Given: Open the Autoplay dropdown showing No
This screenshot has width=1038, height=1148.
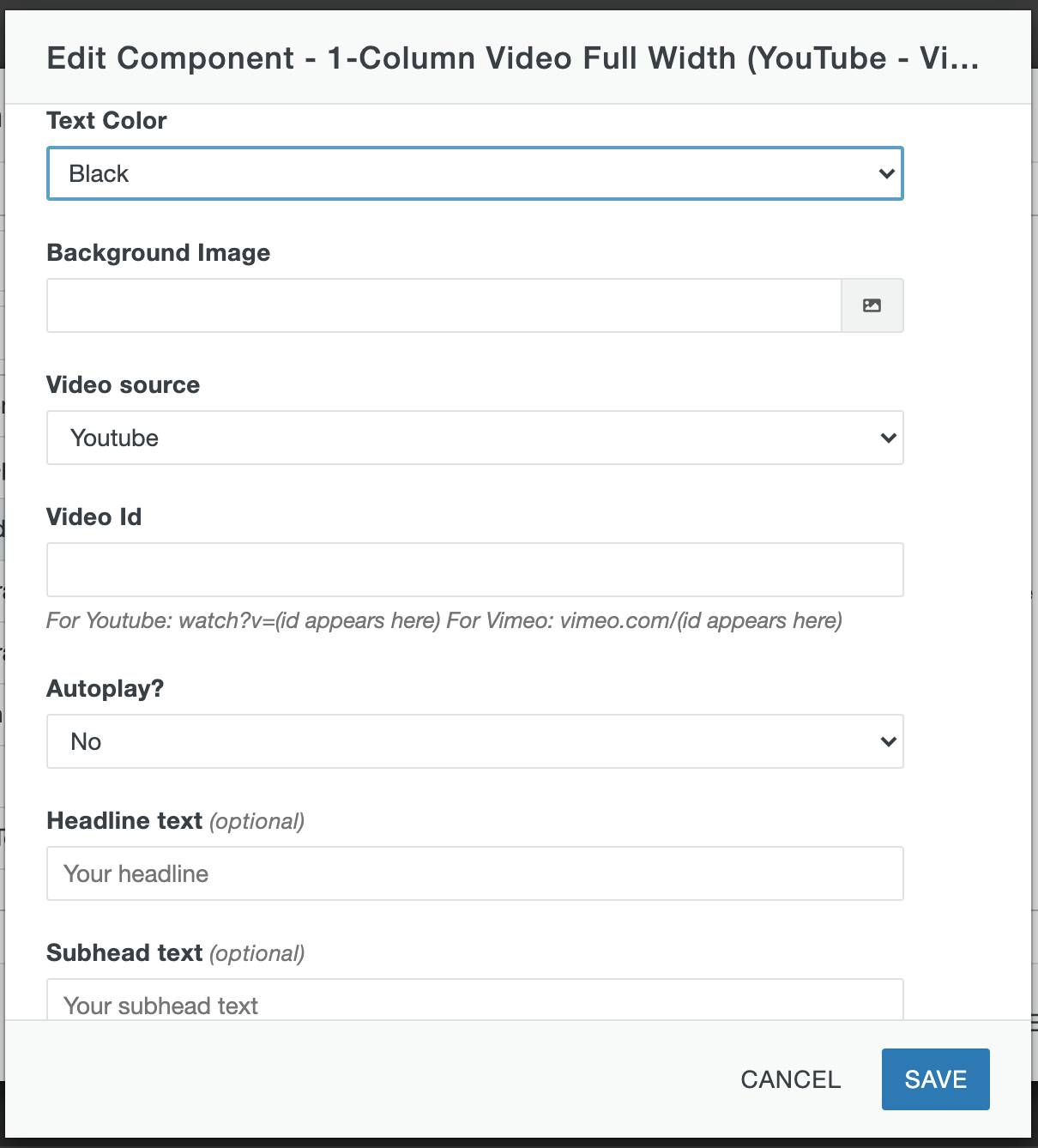Looking at the screenshot, I should [x=474, y=741].
